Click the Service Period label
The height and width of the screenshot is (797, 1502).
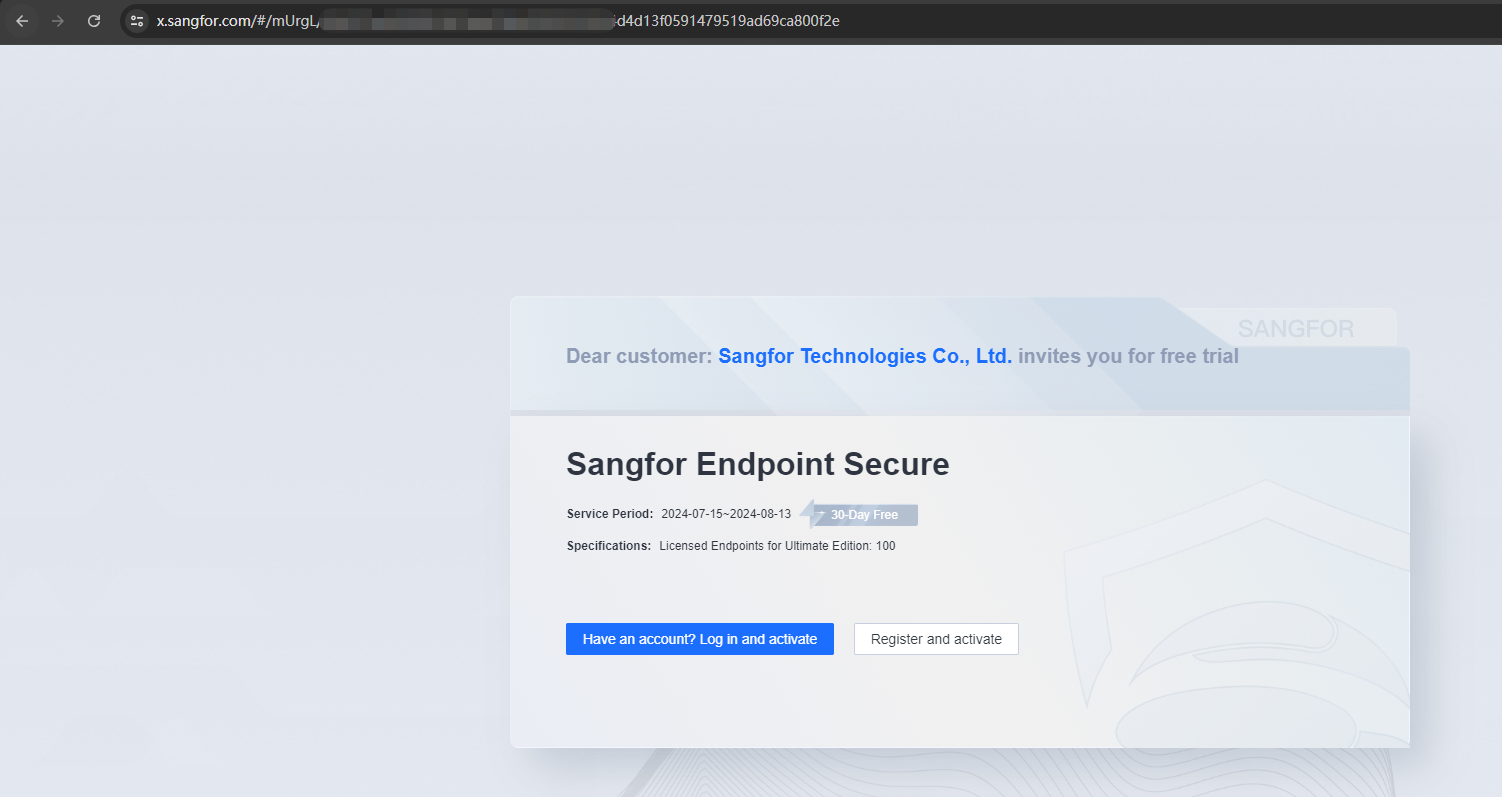point(610,514)
